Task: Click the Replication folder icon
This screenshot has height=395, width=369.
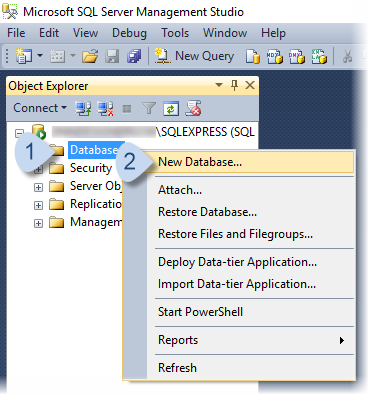Action: (56, 204)
